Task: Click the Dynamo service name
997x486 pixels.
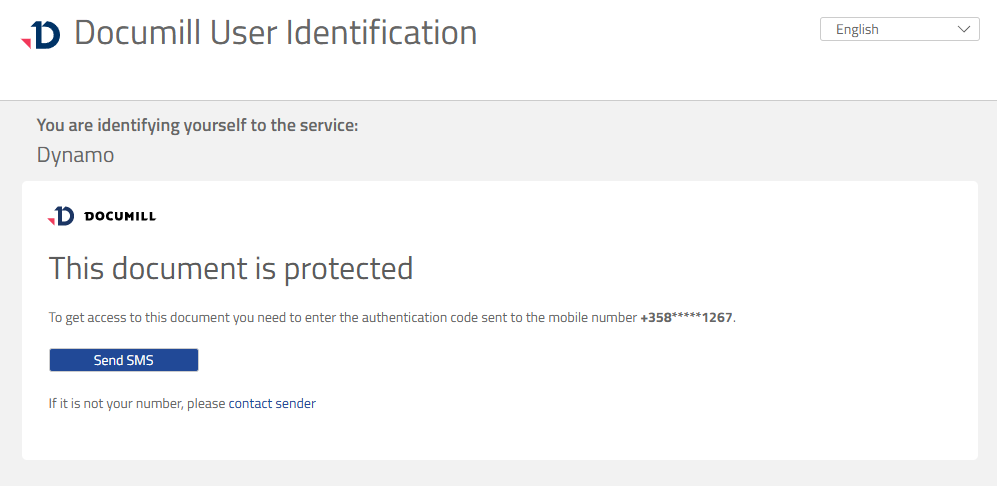Action: 75,155
